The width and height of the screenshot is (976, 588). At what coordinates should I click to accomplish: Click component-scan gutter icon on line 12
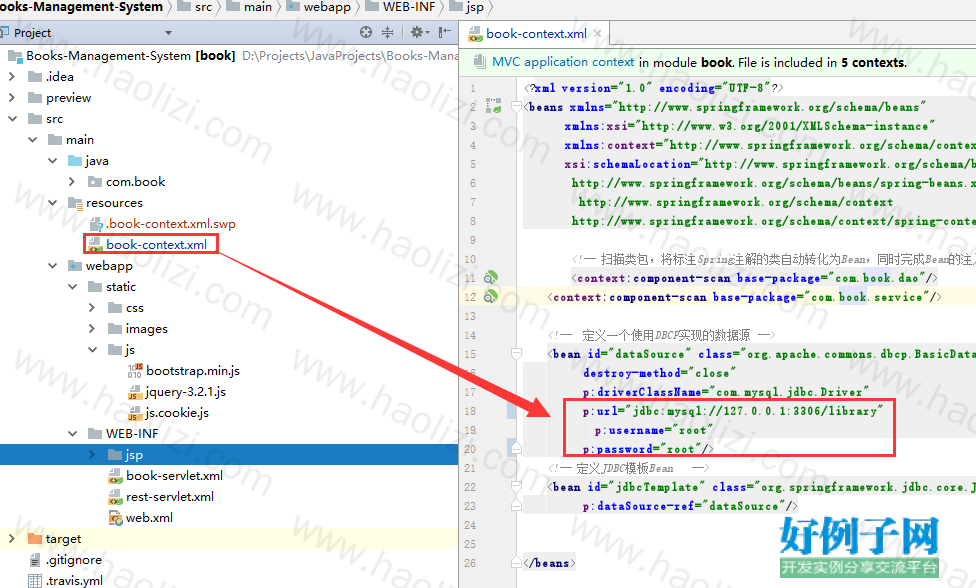tap(491, 296)
